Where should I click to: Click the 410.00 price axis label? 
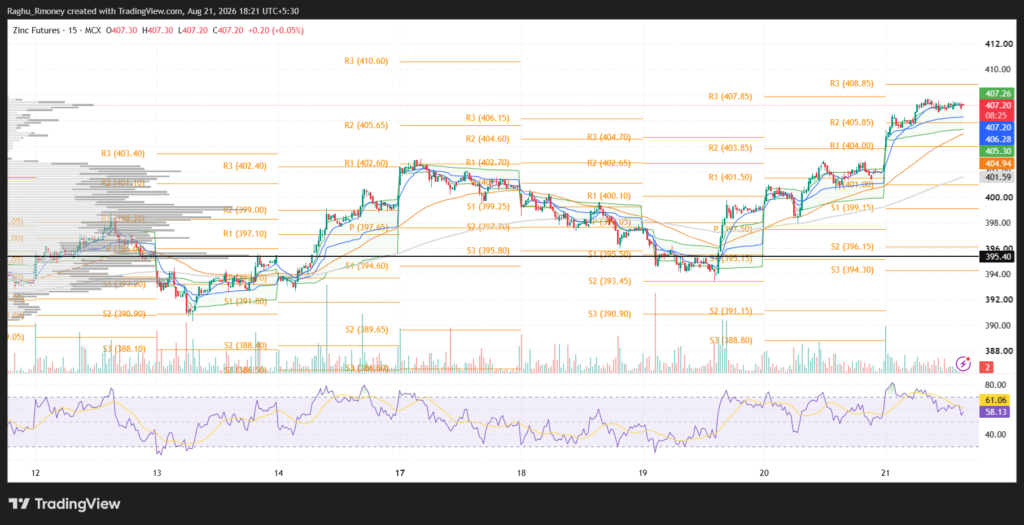999,69
